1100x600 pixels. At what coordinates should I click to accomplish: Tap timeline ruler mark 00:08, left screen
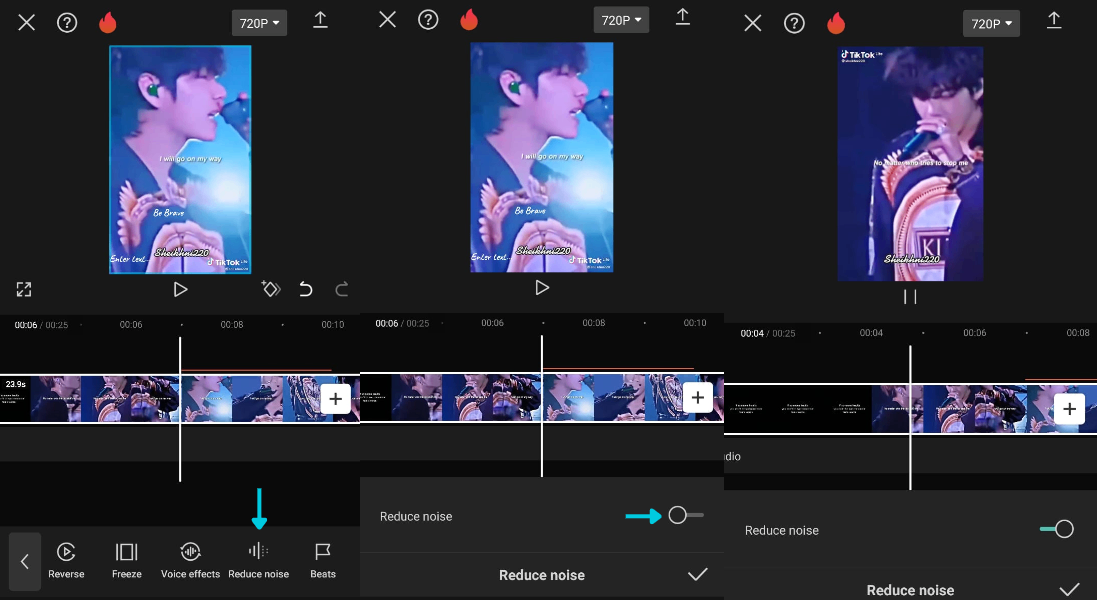[232, 324]
